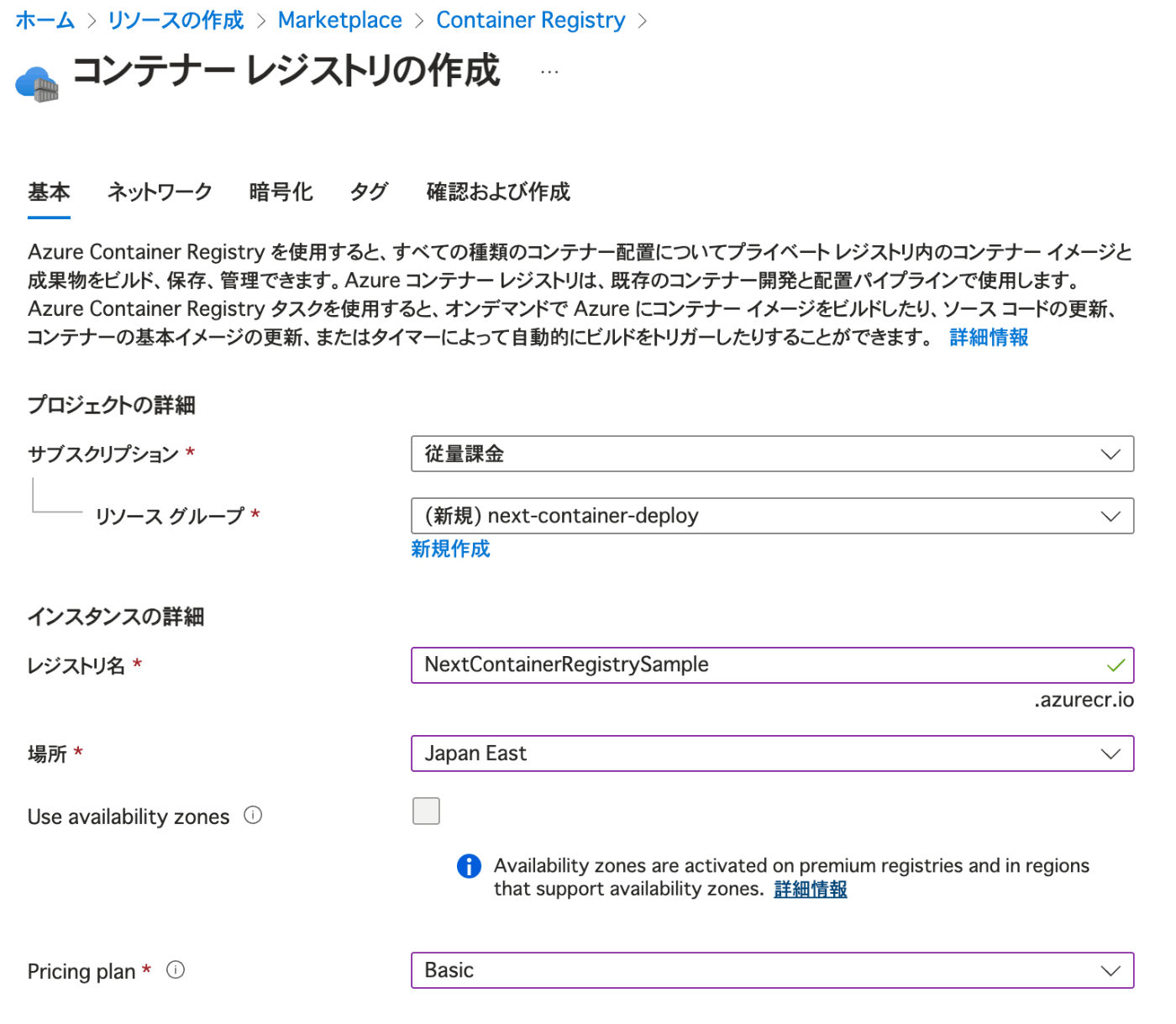The height and width of the screenshot is (1024, 1176).
Task: Open the ellipsis more options menu
Action: click(x=549, y=72)
